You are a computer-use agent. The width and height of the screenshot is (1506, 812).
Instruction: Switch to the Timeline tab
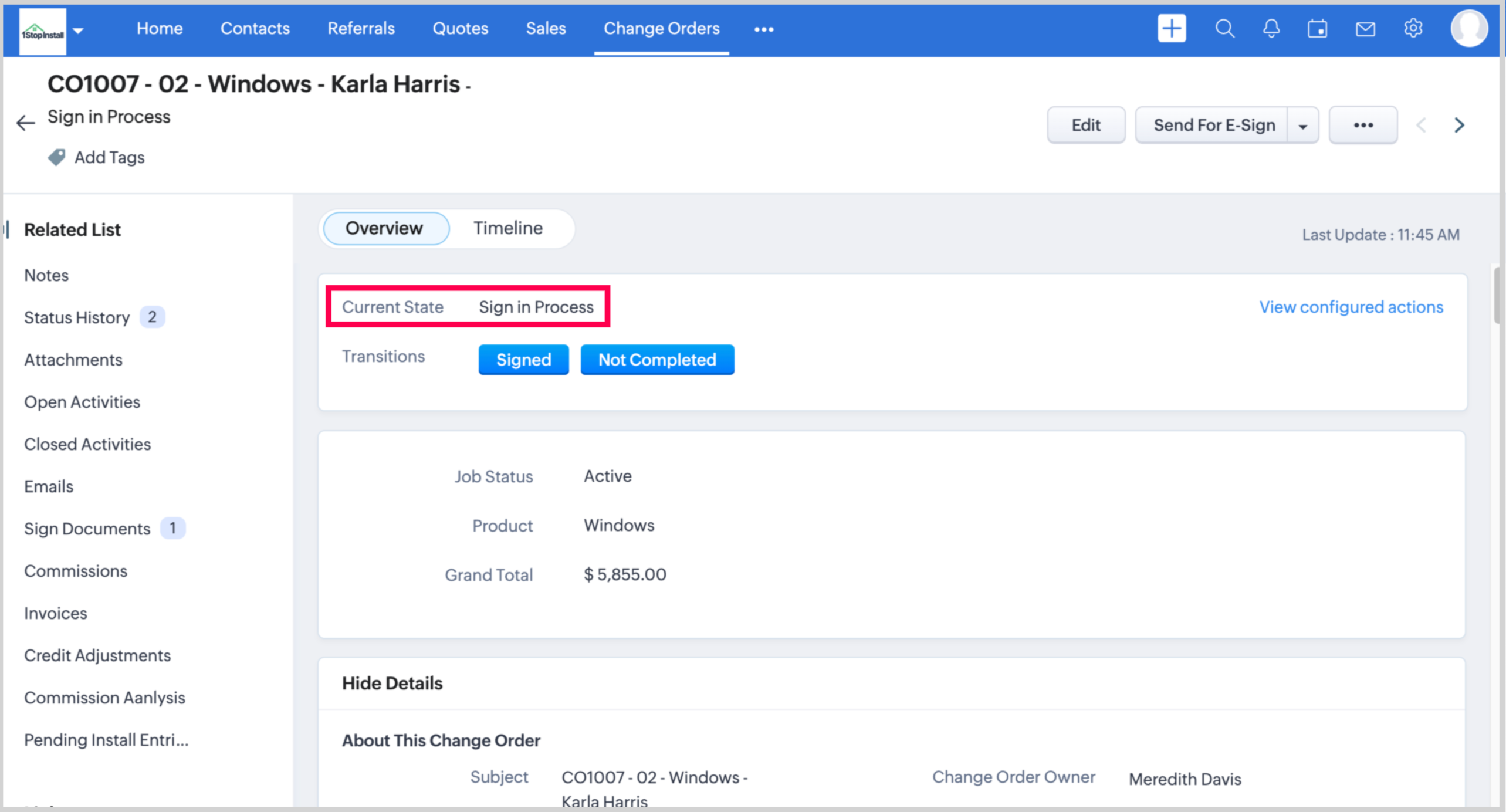pos(507,228)
